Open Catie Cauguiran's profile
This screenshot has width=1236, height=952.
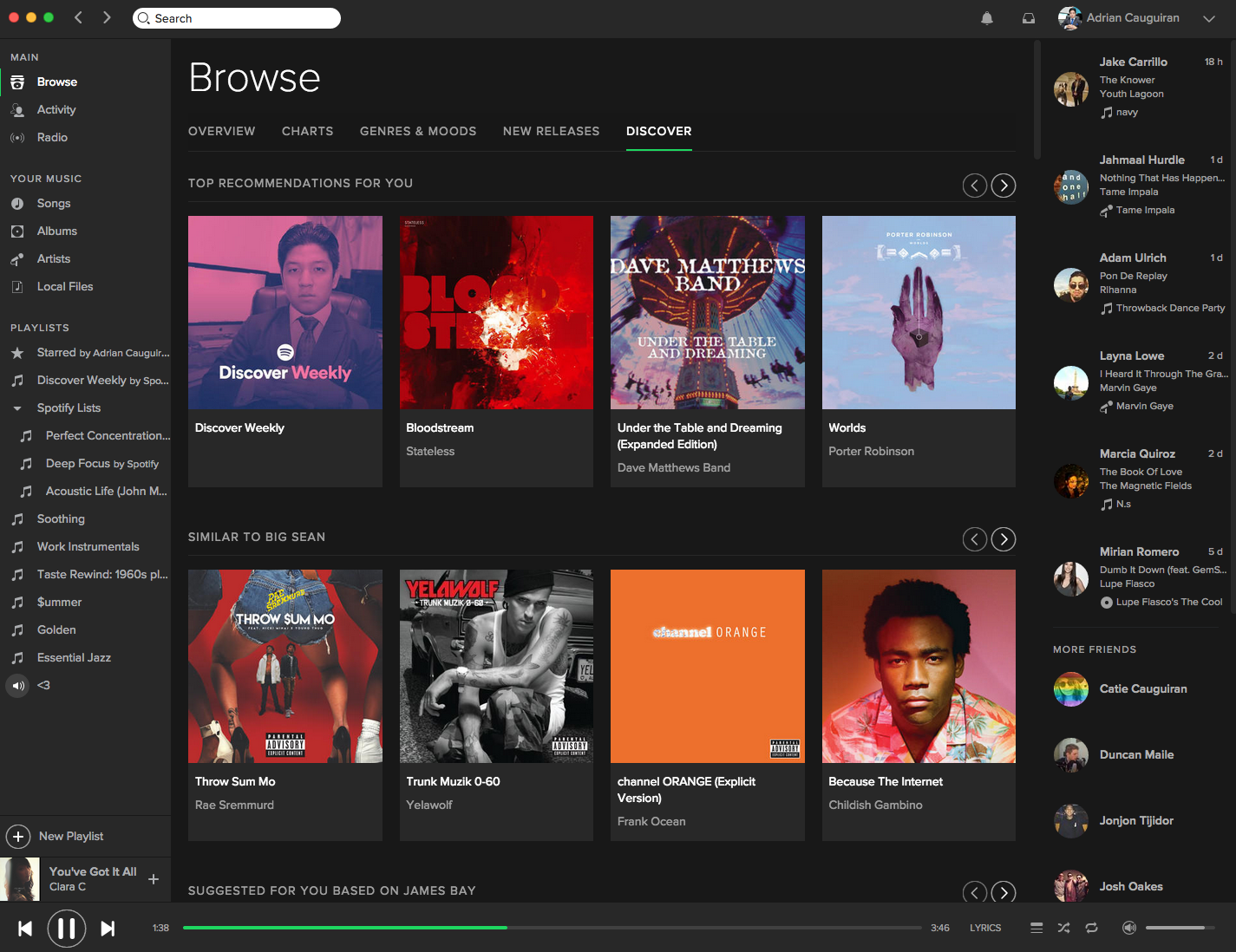click(1143, 688)
